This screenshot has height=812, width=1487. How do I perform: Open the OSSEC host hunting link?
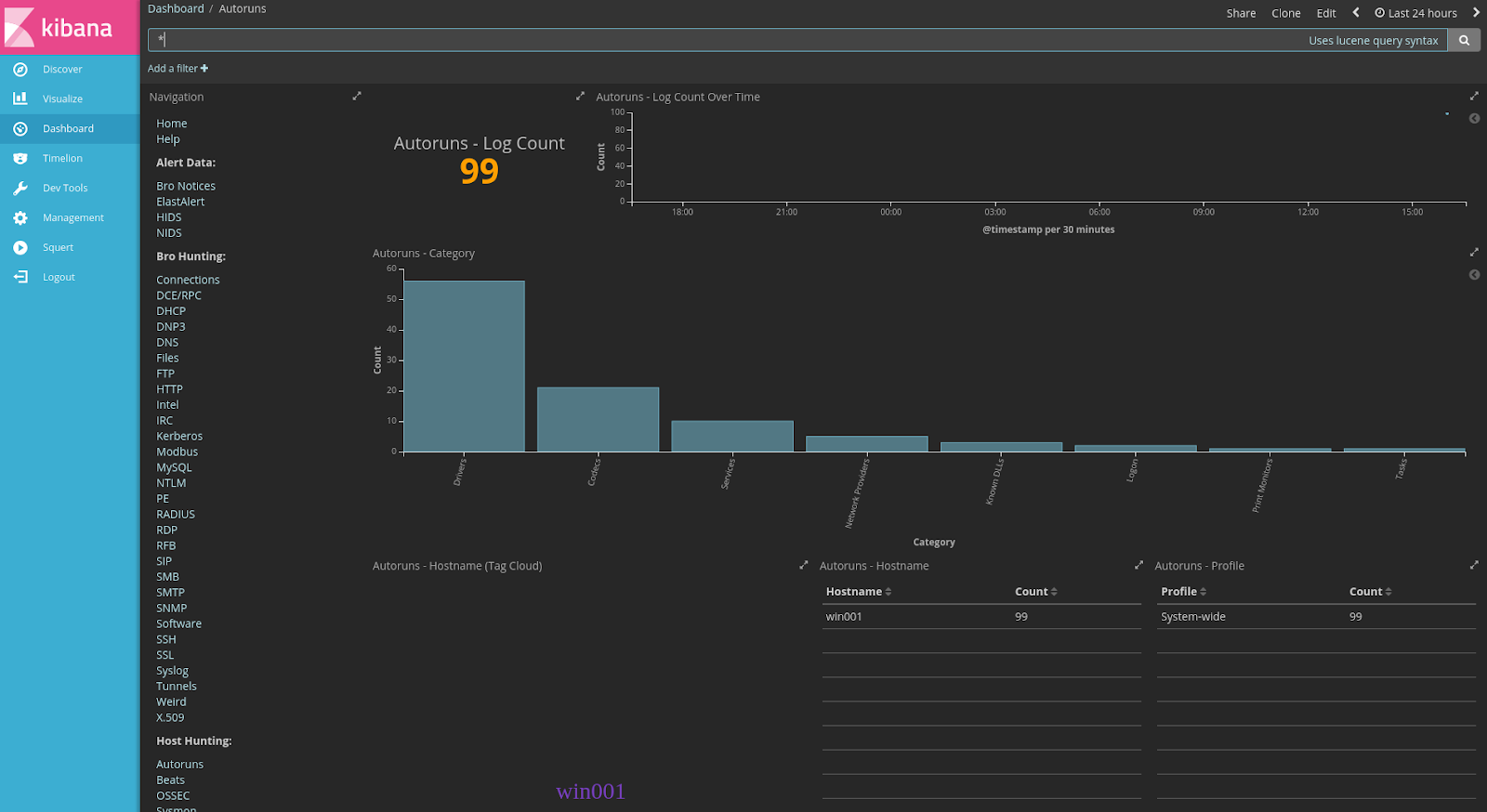tap(173, 796)
